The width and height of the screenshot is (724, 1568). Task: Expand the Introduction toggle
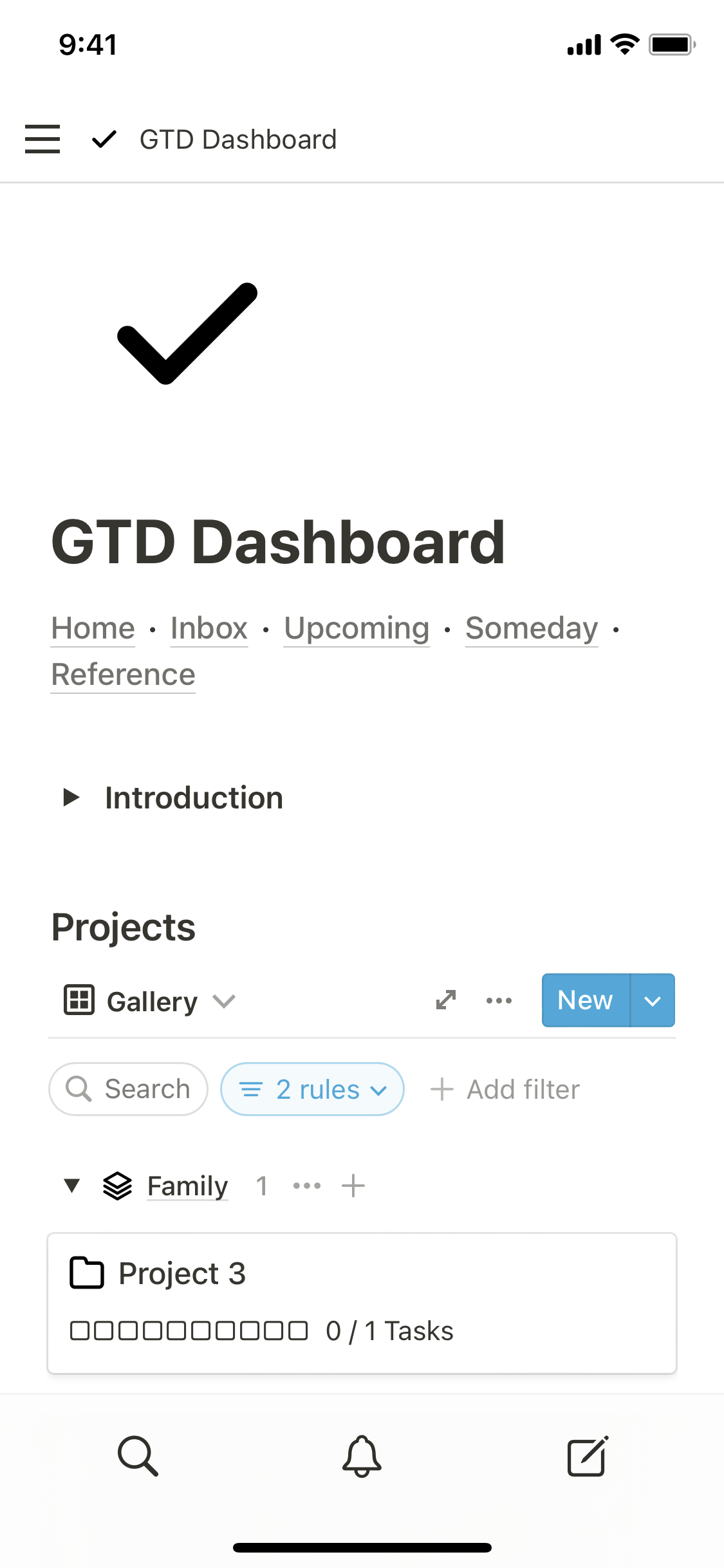(x=71, y=798)
